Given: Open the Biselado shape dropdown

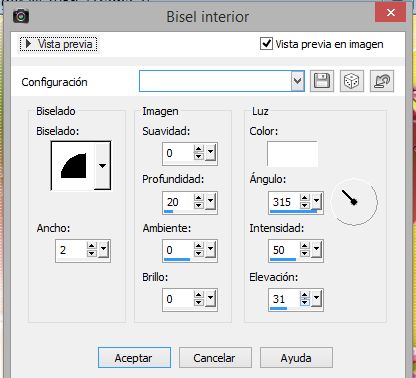Looking at the screenshot, I should [102, 165].
